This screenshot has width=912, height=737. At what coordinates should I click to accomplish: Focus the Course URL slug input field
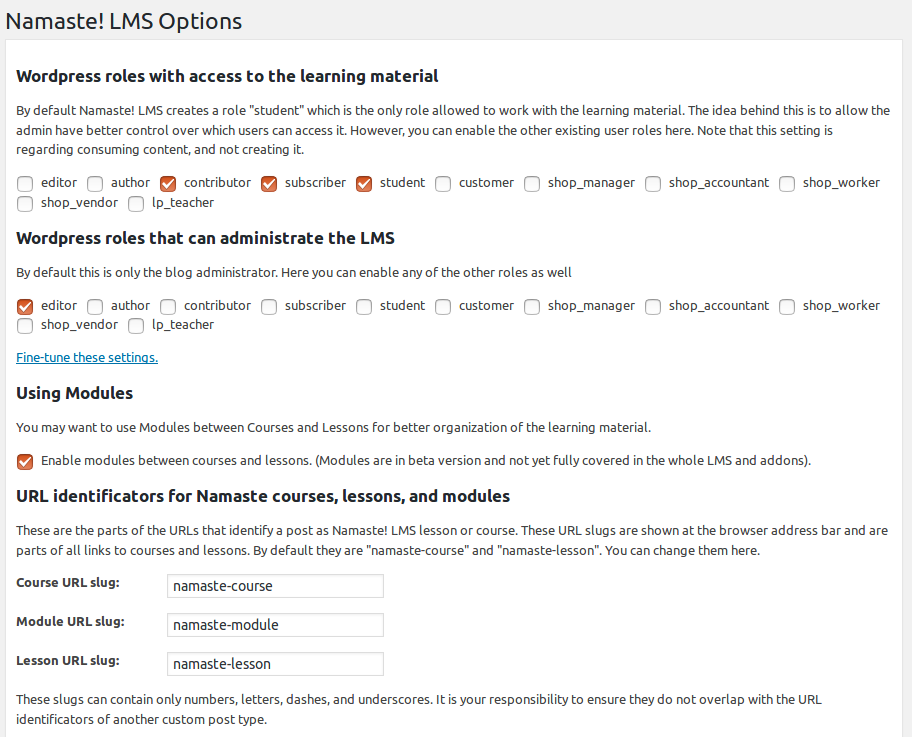(275, 586)
